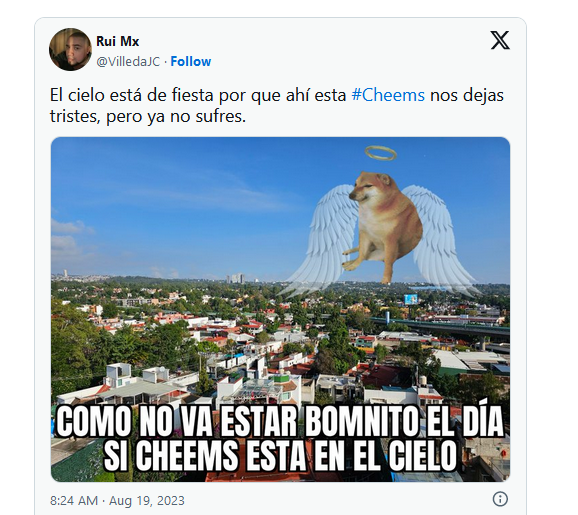This screenshot has height=515, width=578.
Task: Click the right angel wing of Cheems
Action: pyautogui.click(x=439, y=240)
